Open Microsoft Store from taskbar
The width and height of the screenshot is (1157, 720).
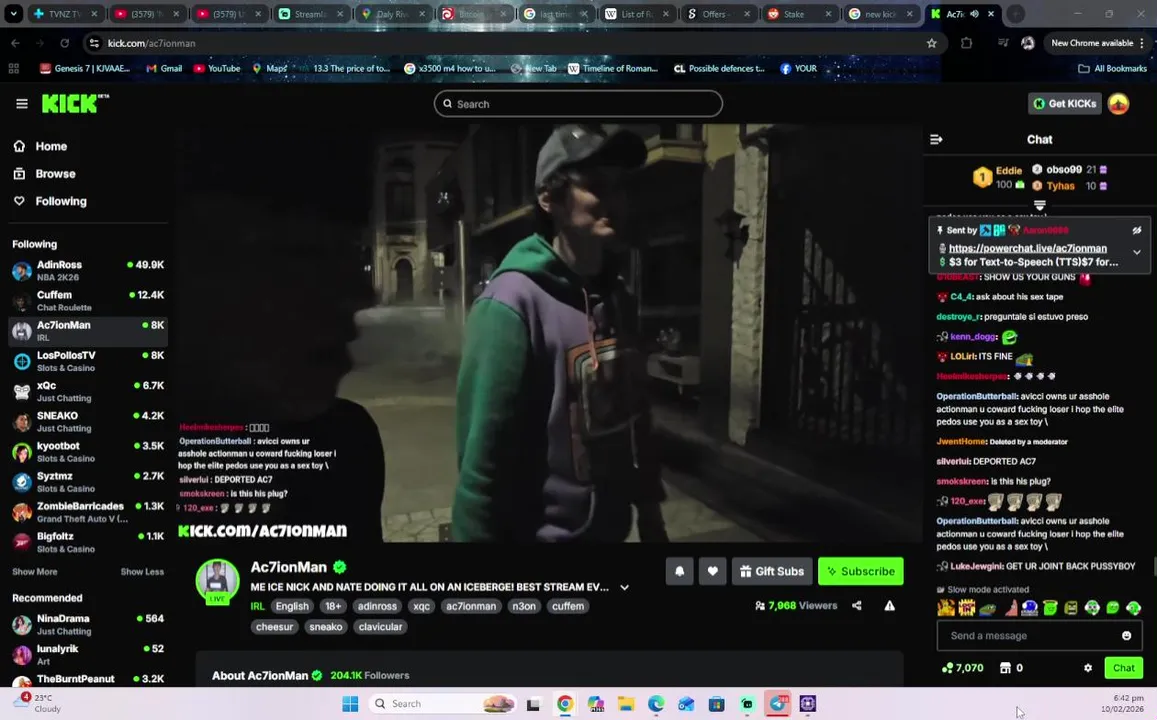coord(716,704)
